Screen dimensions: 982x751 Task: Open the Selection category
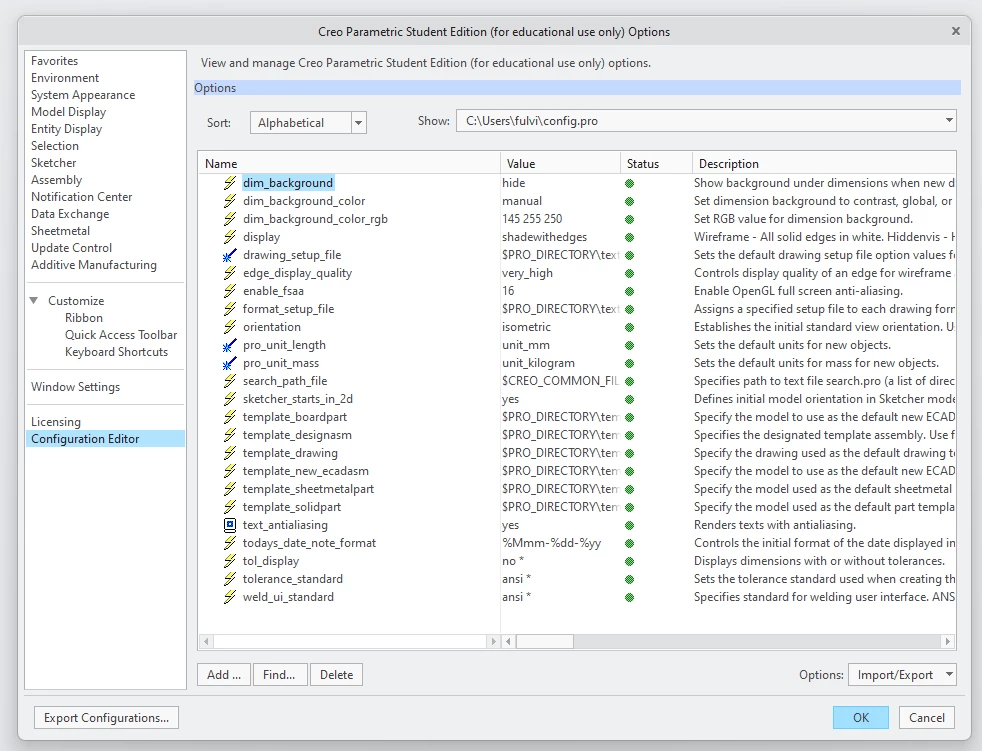coord(55,145)
